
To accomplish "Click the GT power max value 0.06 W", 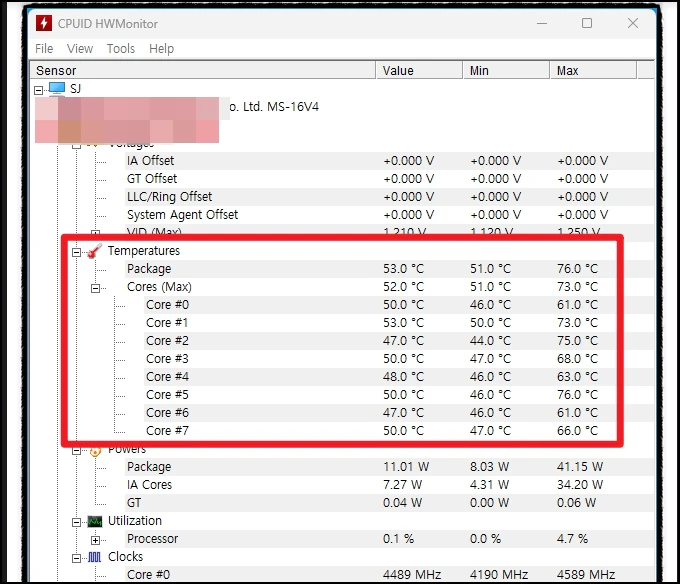I will (576, 503).
